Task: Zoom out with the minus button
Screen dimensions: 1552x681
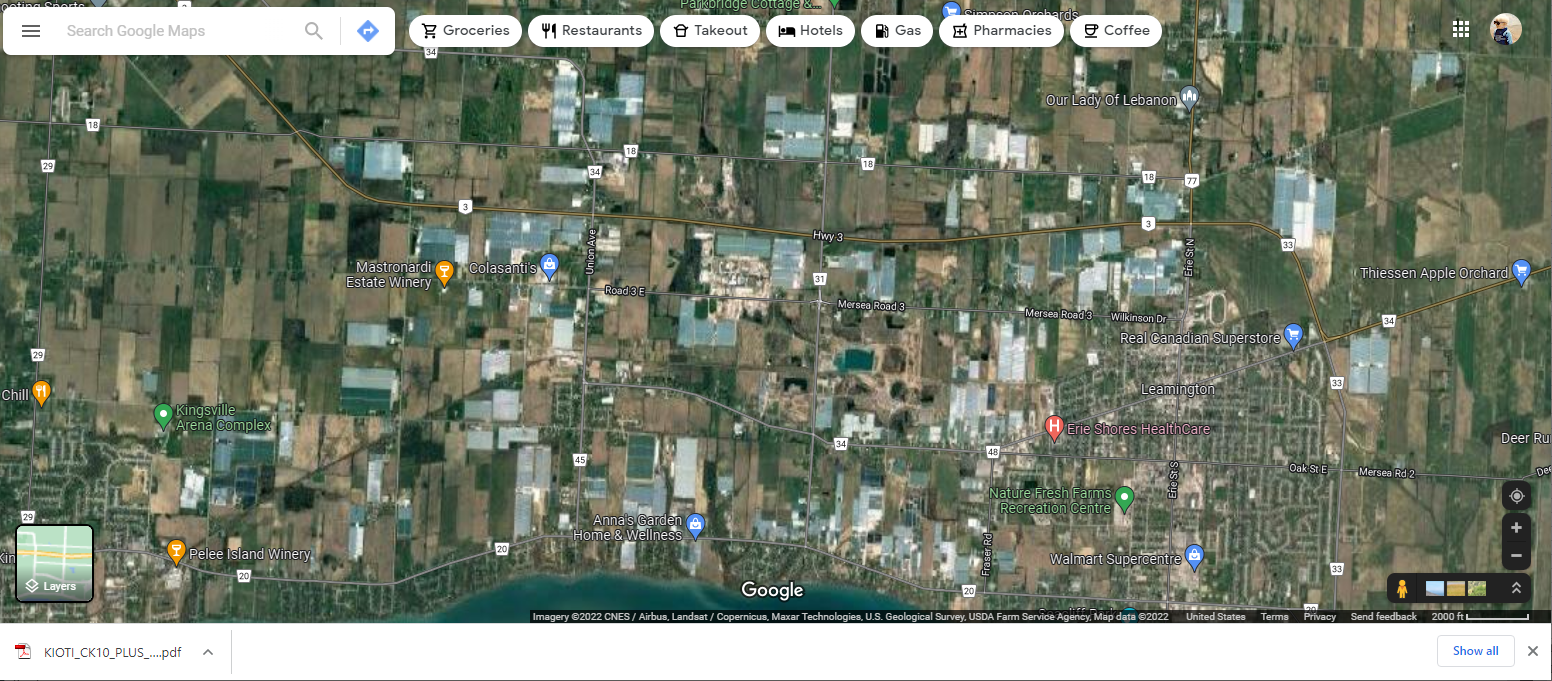Action: point(1516,556)
